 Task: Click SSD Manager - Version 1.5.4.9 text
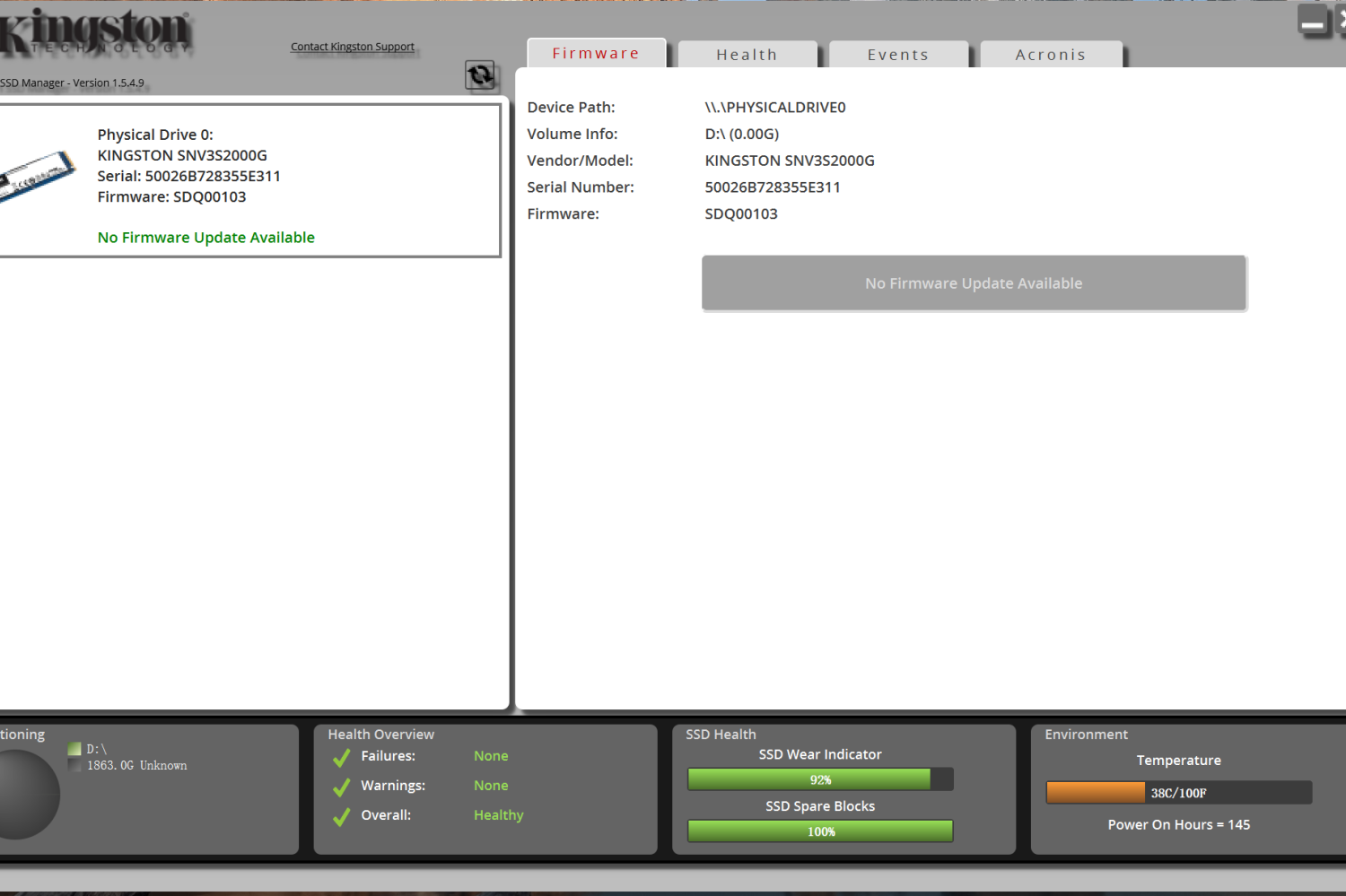coord(72,83)
